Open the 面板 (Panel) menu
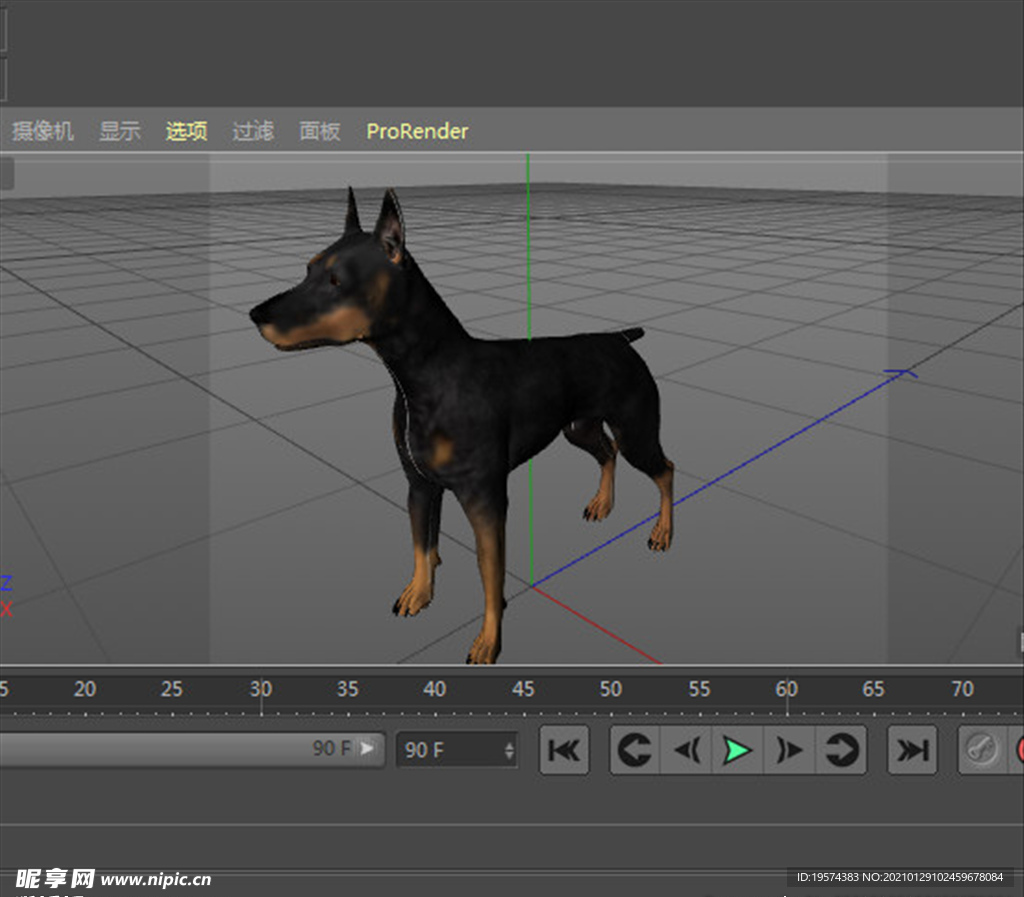 coord(320,131)
